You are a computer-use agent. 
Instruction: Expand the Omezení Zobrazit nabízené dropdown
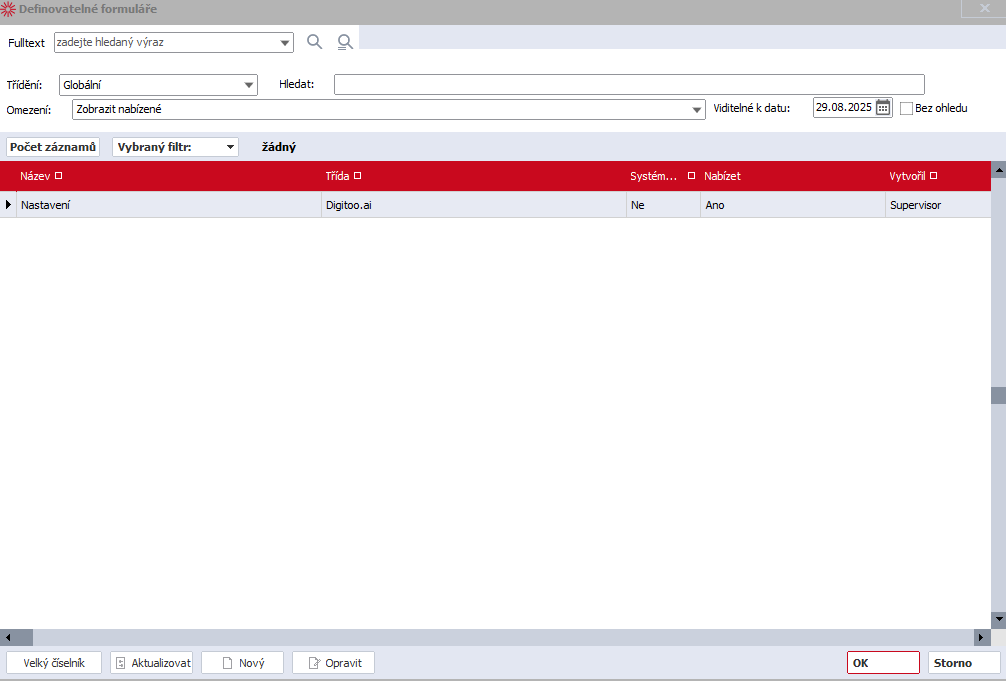pyautogui.click(x=697, y=110)
